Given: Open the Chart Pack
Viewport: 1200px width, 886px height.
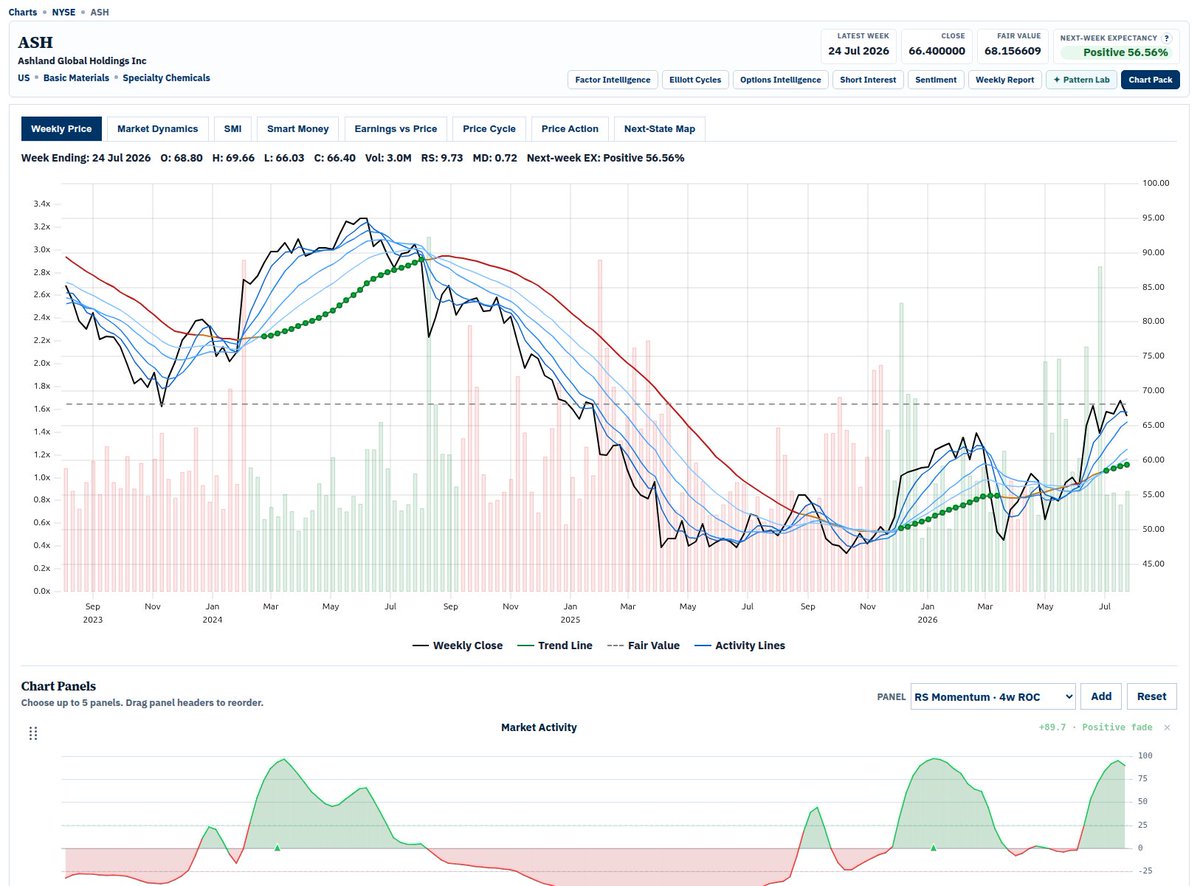Looking at the screenshot, I should [1150, 80].
